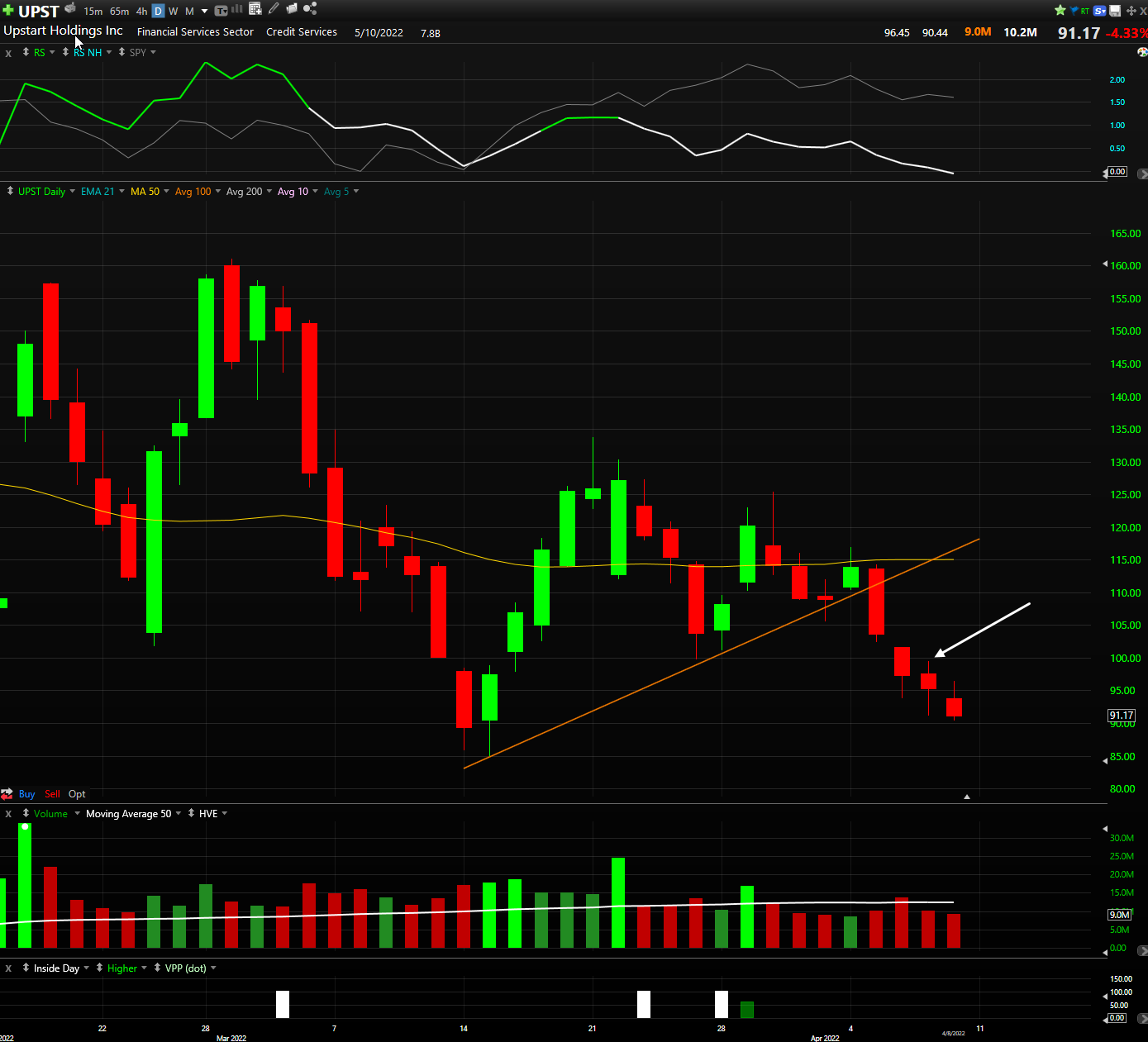This screenshot has height=1042, width=1148.
Task: Click move arrows beside UPST Daily
Action: point(10,191)
